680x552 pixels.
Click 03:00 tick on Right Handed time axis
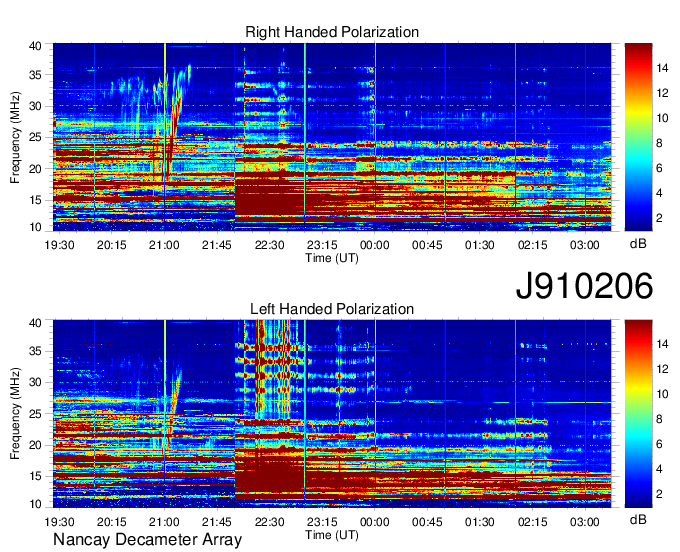585,245
